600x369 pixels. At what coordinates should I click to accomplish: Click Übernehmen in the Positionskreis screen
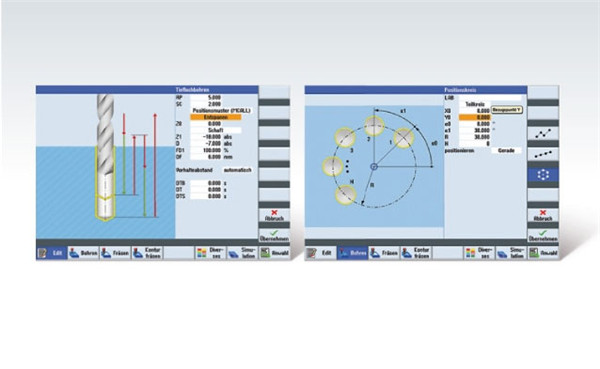click(543, 235)
